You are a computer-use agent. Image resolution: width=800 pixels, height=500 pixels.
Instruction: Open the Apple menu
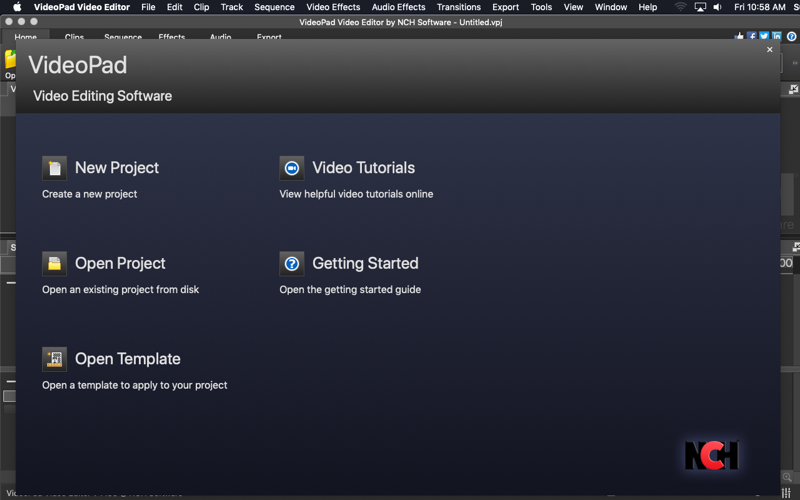click(17, 7)
